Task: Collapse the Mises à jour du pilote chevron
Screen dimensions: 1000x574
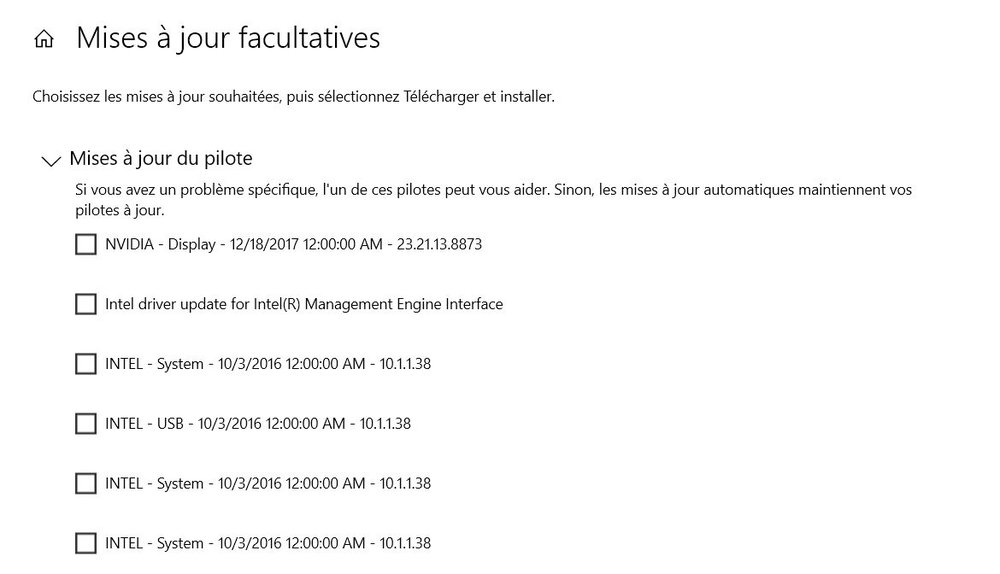Action: (49, 160)
